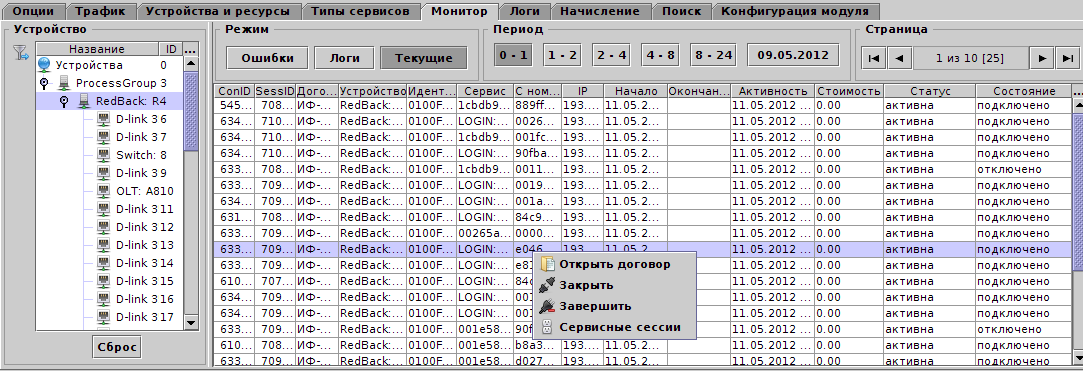Click the Открыть договор folder icon
Image resolution: width=1083 pixels, height=371 pixels.
(x=548, y=264)
